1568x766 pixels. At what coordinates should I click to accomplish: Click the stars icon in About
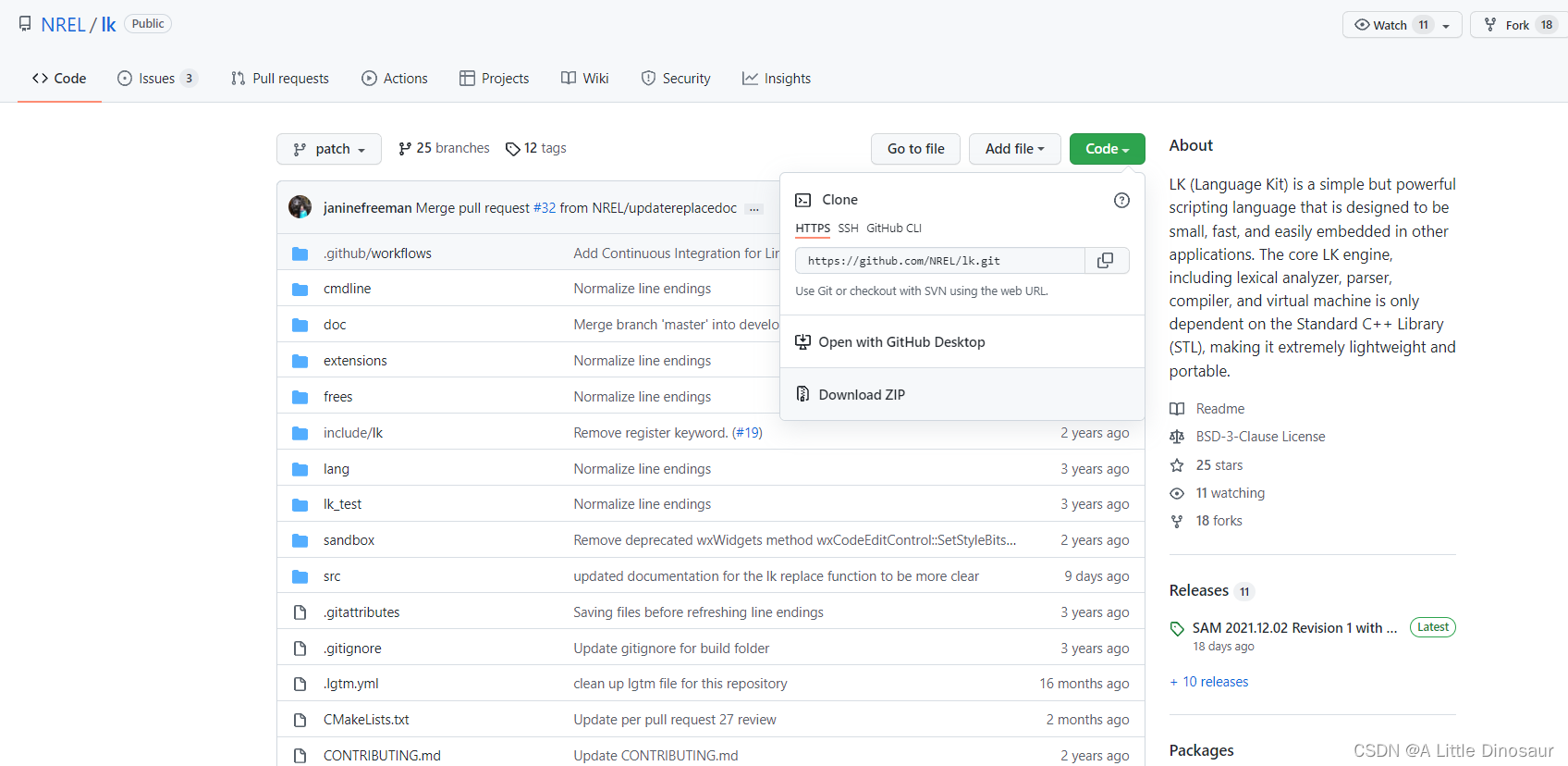pyautogui.click(x=1177, y=465)
